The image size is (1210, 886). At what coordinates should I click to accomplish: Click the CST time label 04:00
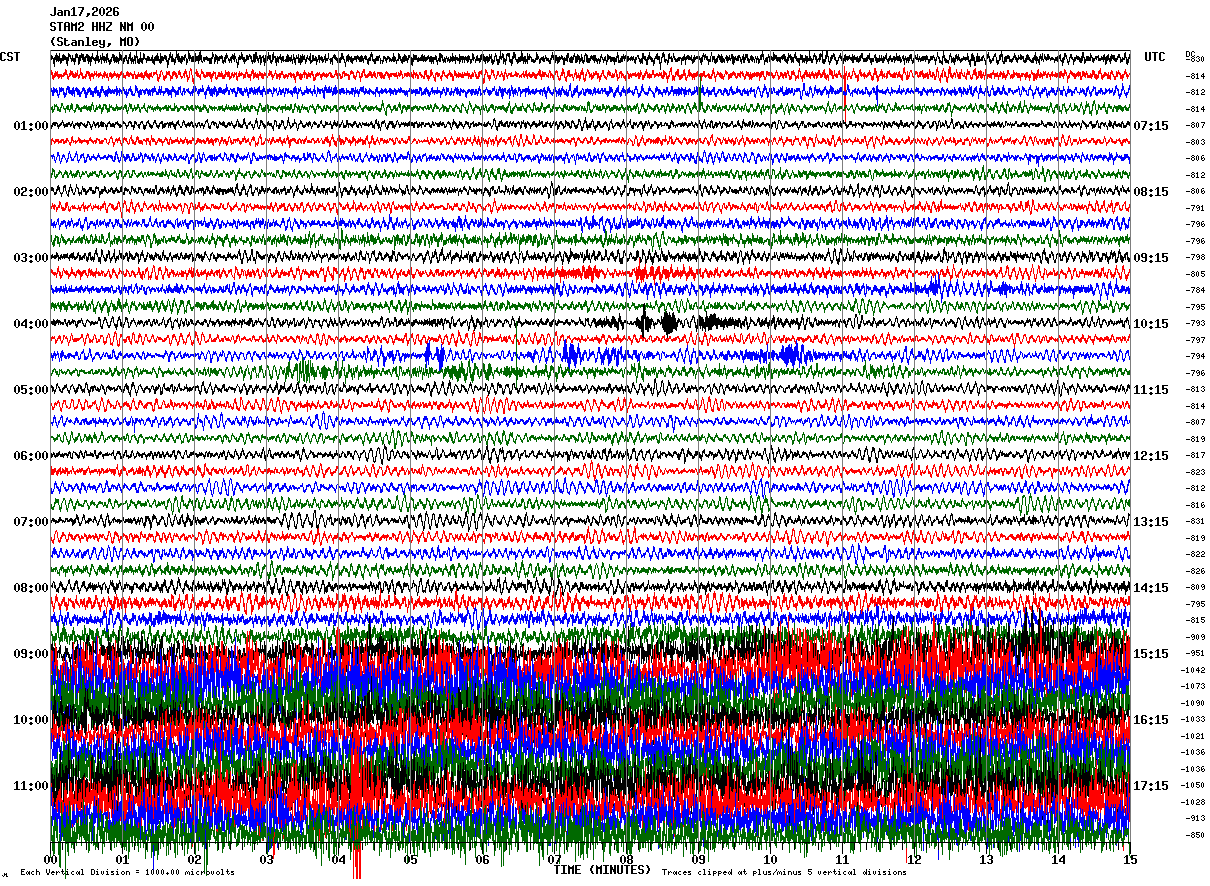(31, 324)
